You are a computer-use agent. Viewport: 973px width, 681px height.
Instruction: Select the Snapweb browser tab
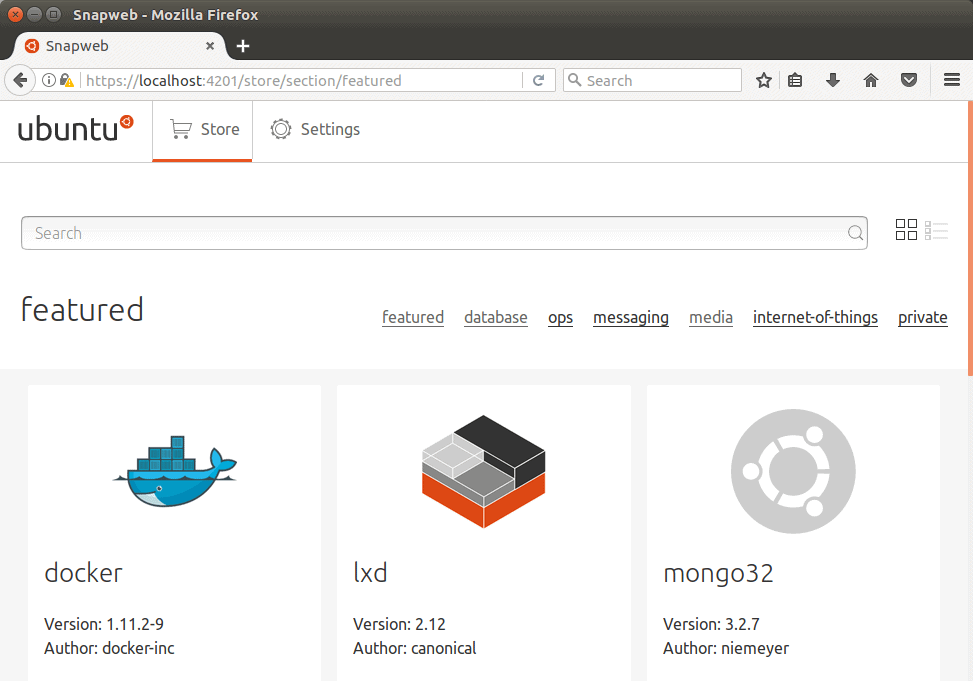120,46
